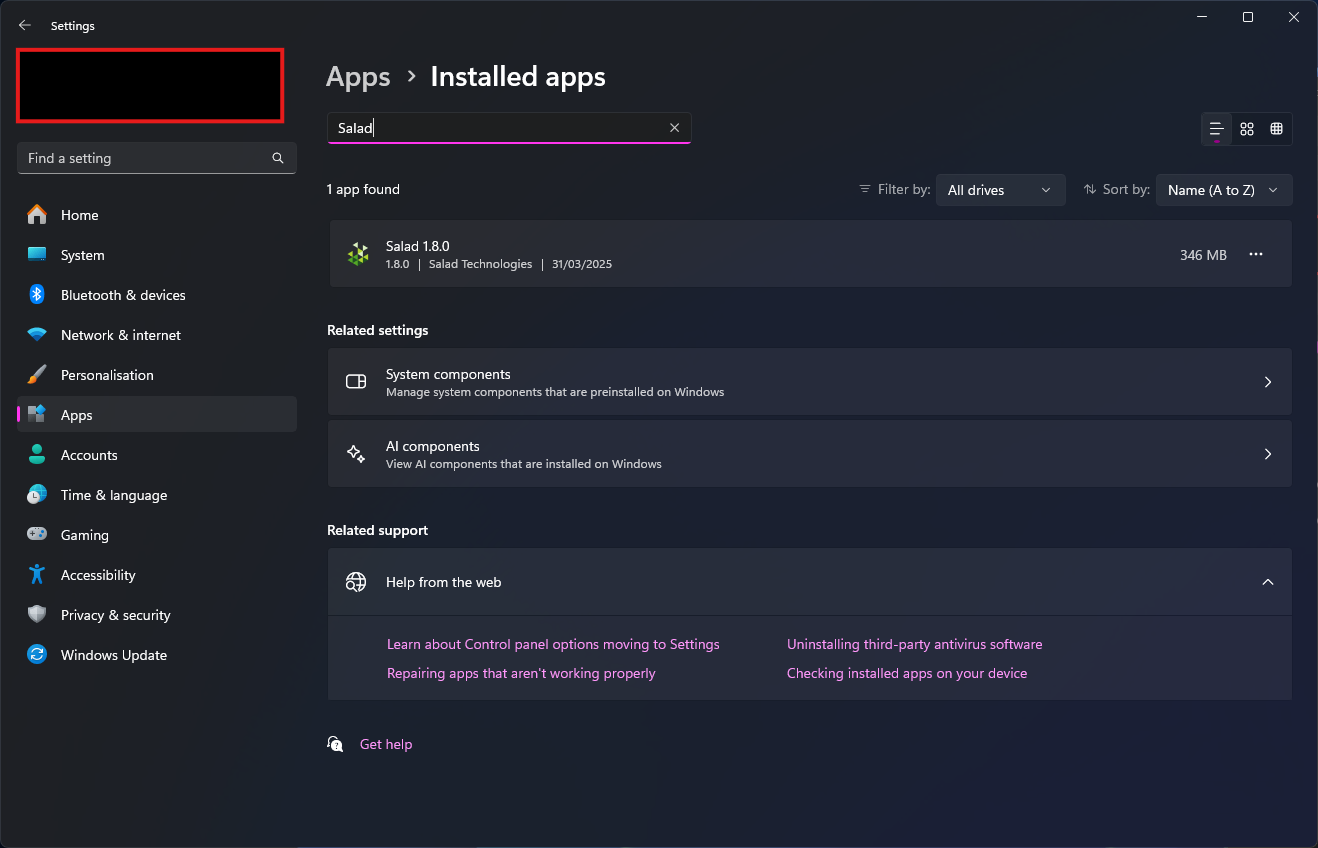Viewport: 1318px width, 848px height.
Task: Open the Name (A to Z) sort dropdown
Action: pyautogui.click(x=1224, y=190)
